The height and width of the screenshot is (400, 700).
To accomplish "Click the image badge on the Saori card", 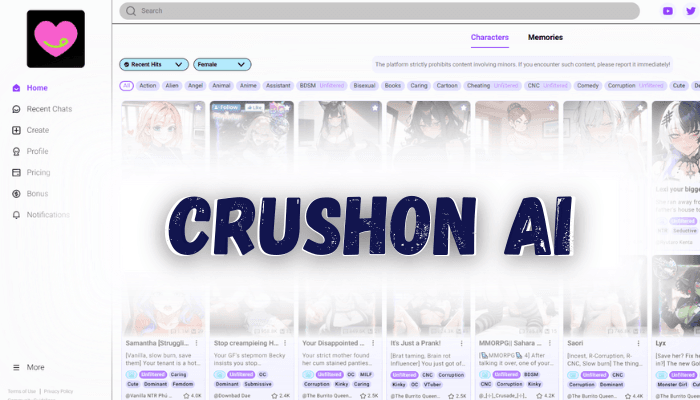I will [573, 375].
